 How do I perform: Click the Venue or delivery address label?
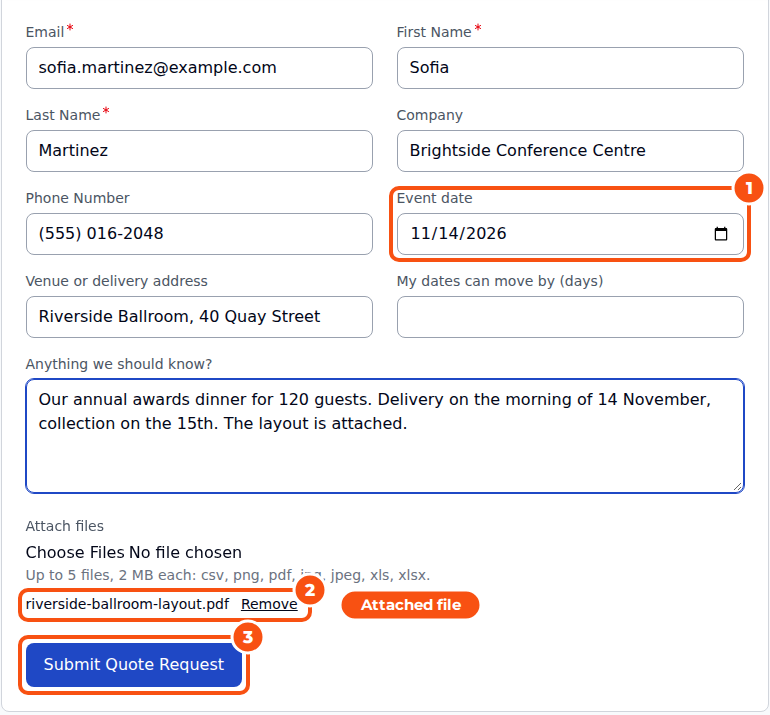[116, 281]
